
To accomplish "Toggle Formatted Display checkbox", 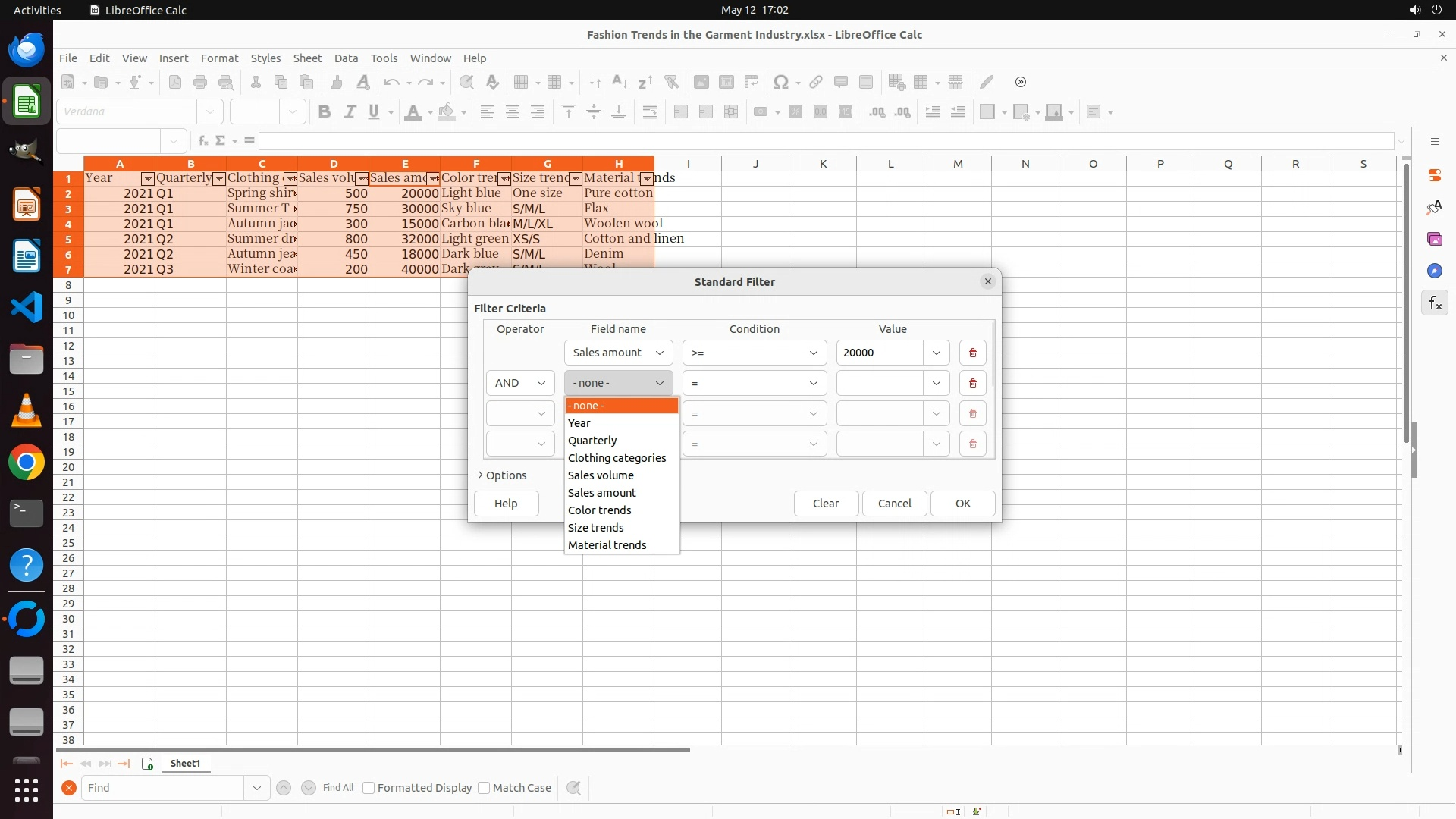I will [369, 788].
